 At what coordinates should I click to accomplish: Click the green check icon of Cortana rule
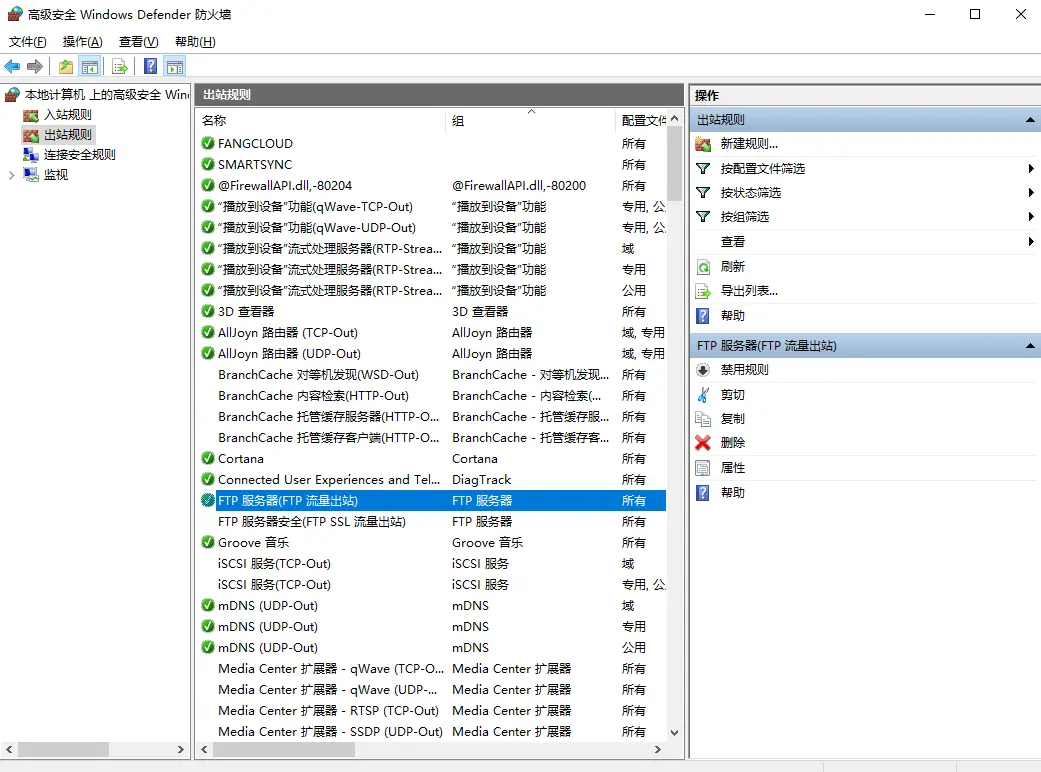click(208, 459)
